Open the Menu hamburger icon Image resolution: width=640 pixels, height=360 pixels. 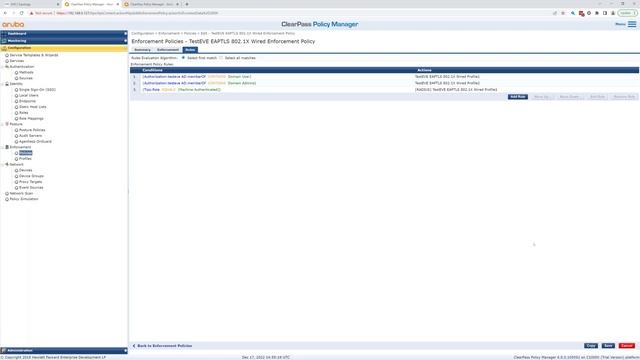(632, 24)
